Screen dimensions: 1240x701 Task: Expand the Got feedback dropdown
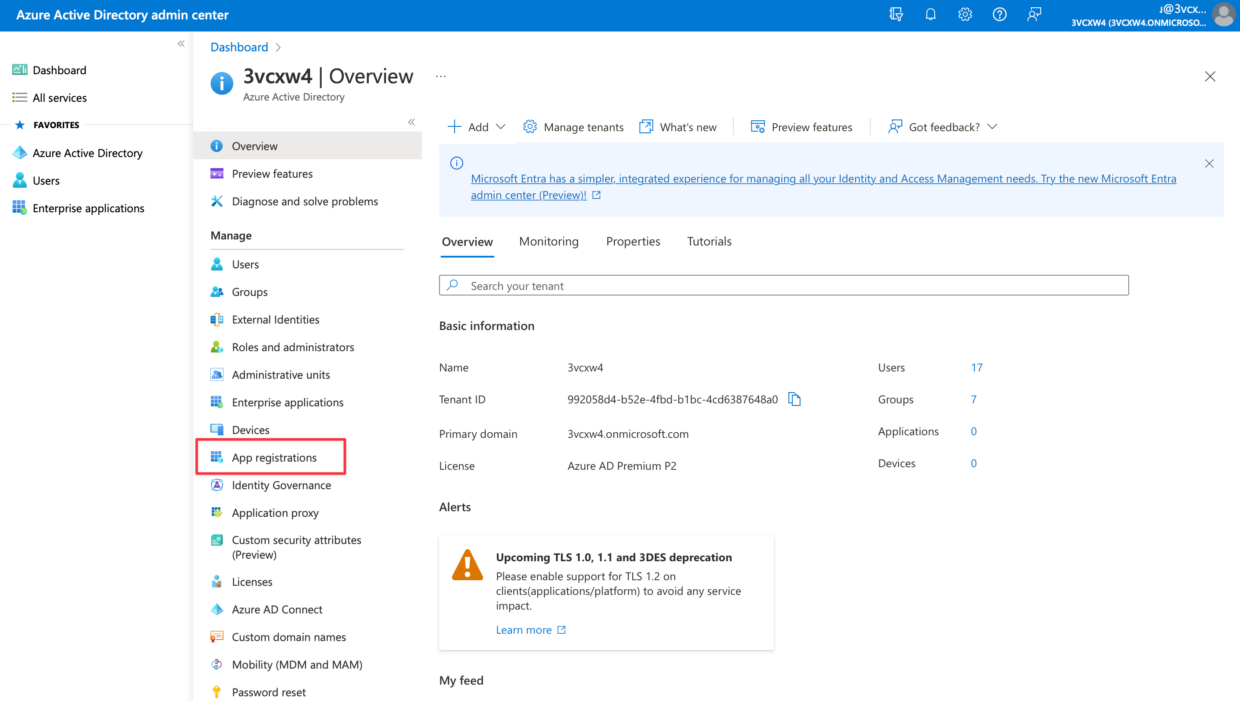point(941,127)
